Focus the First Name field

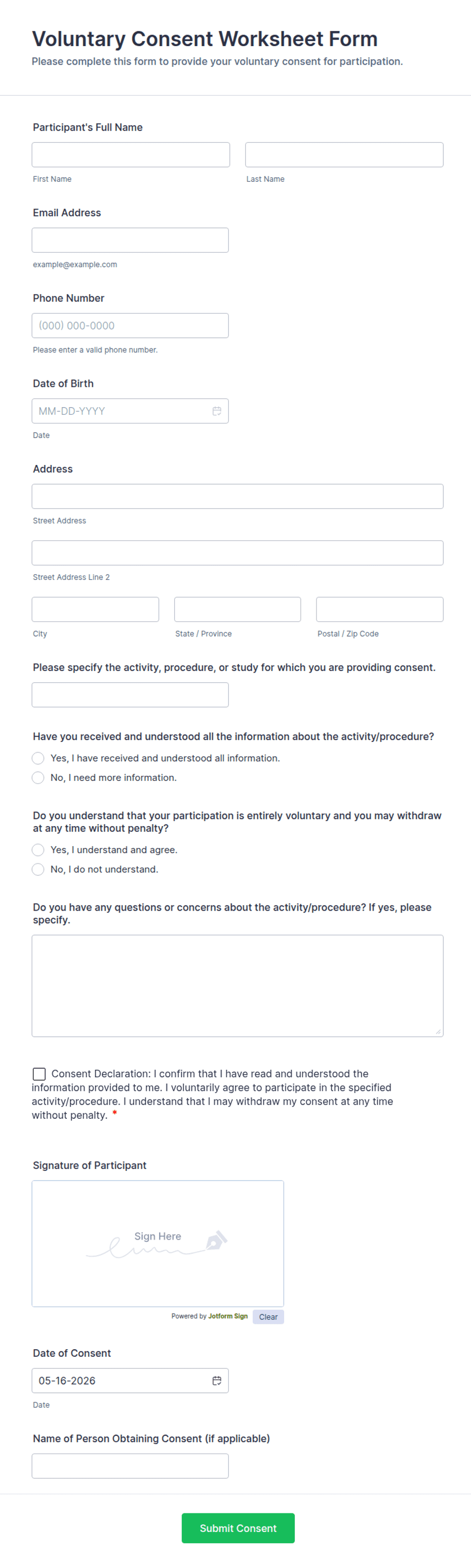(131, 154)
